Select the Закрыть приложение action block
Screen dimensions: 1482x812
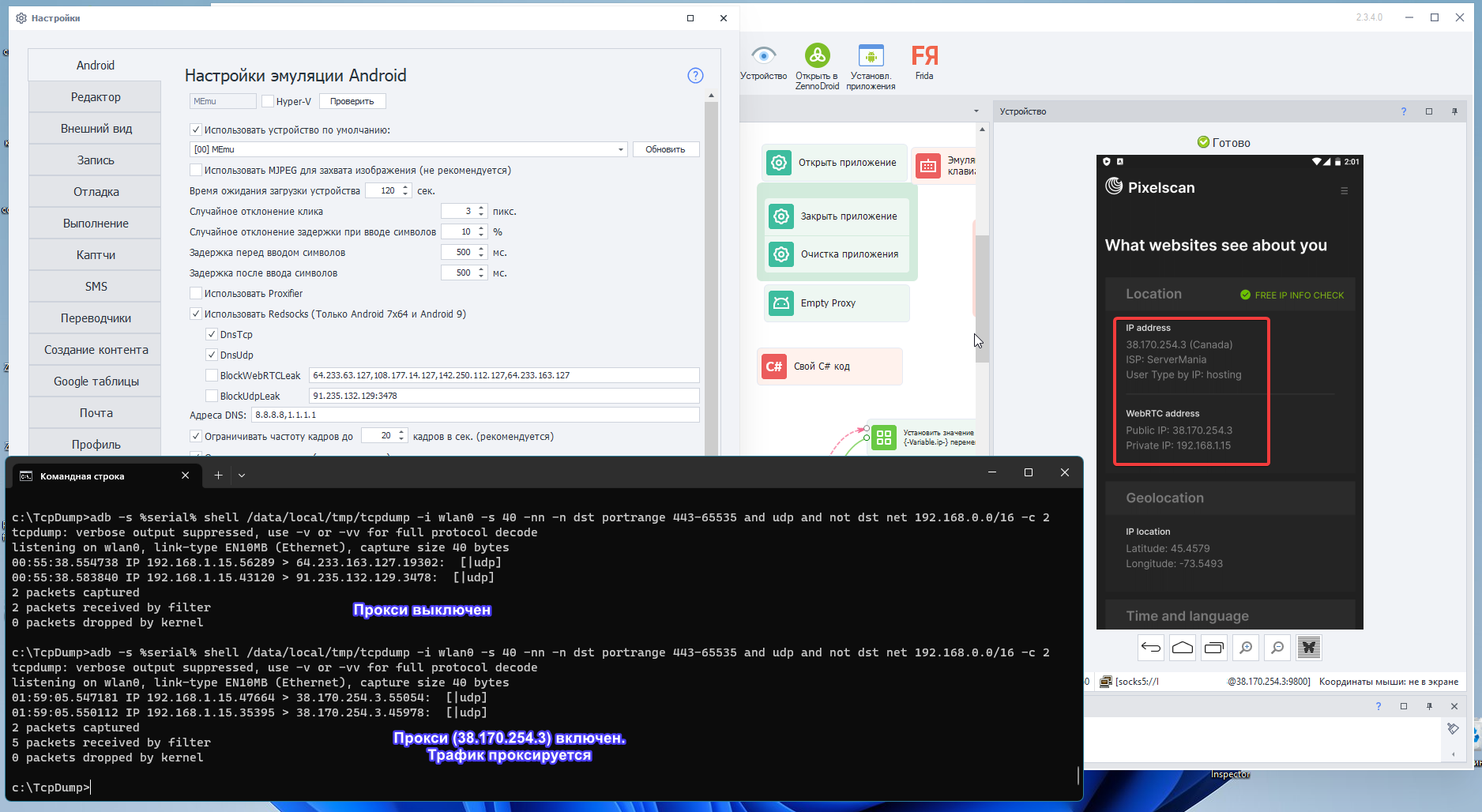836,216
